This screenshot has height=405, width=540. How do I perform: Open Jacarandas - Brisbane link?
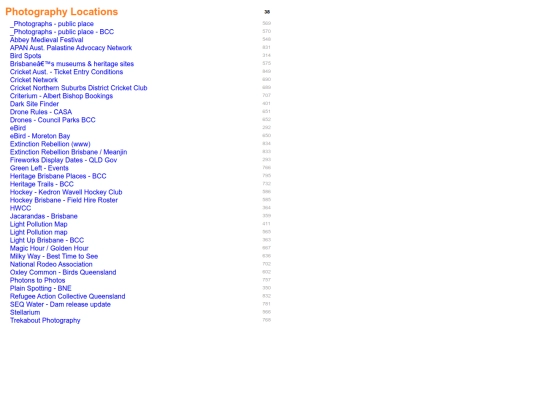point(43,216)
